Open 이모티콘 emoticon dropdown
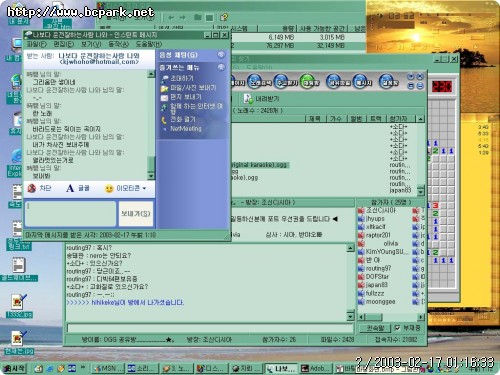 point(126,188)
